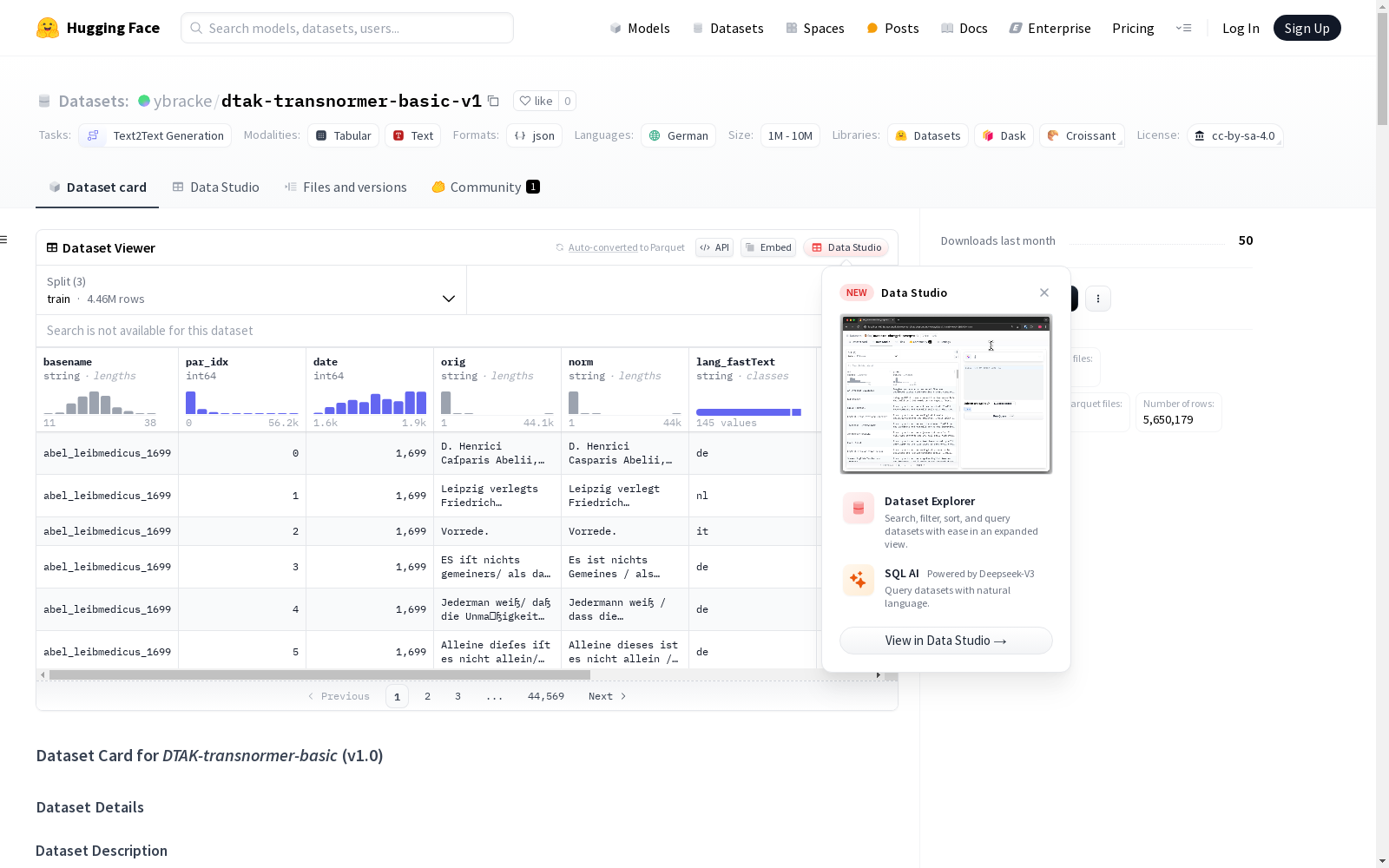
Task: Click the Dask library tag
Action: [1004, 135]
